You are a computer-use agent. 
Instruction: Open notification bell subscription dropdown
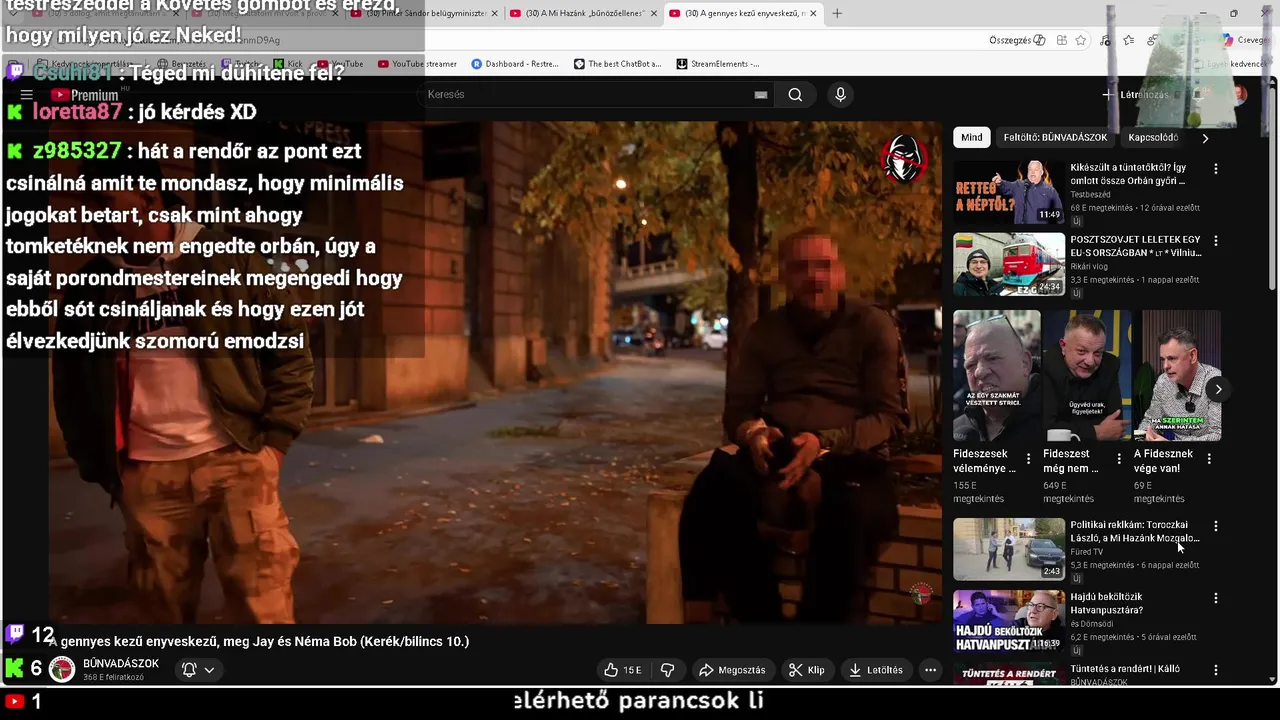pos(197,670)
